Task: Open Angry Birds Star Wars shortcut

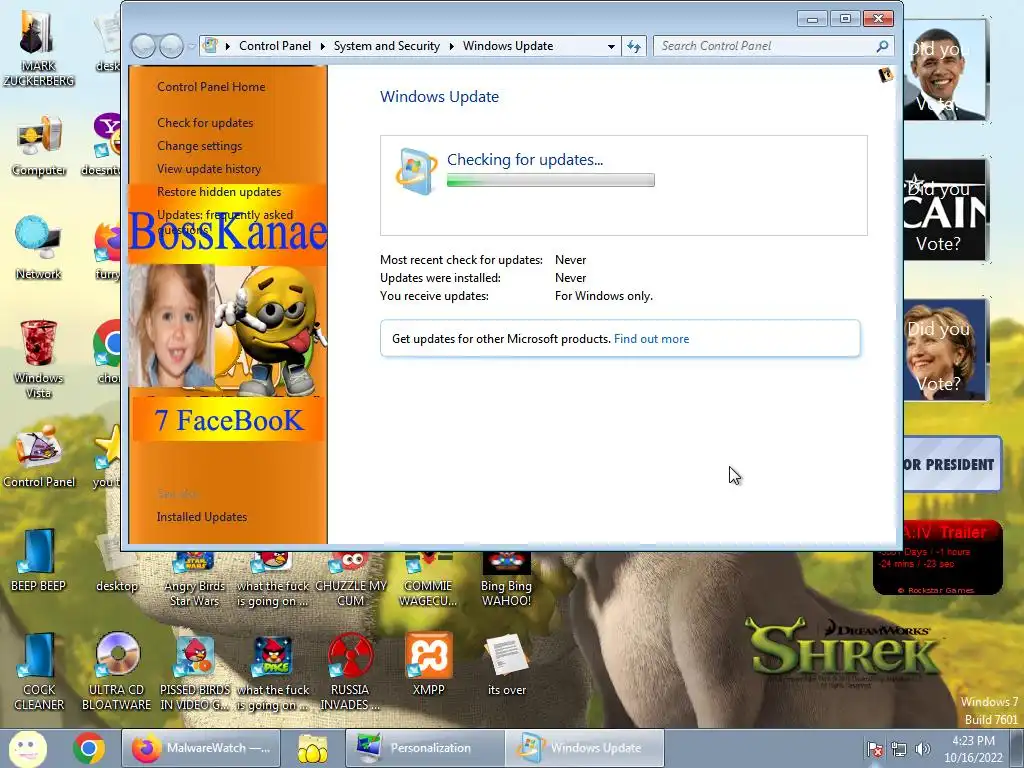Action: tap(195, 580)
